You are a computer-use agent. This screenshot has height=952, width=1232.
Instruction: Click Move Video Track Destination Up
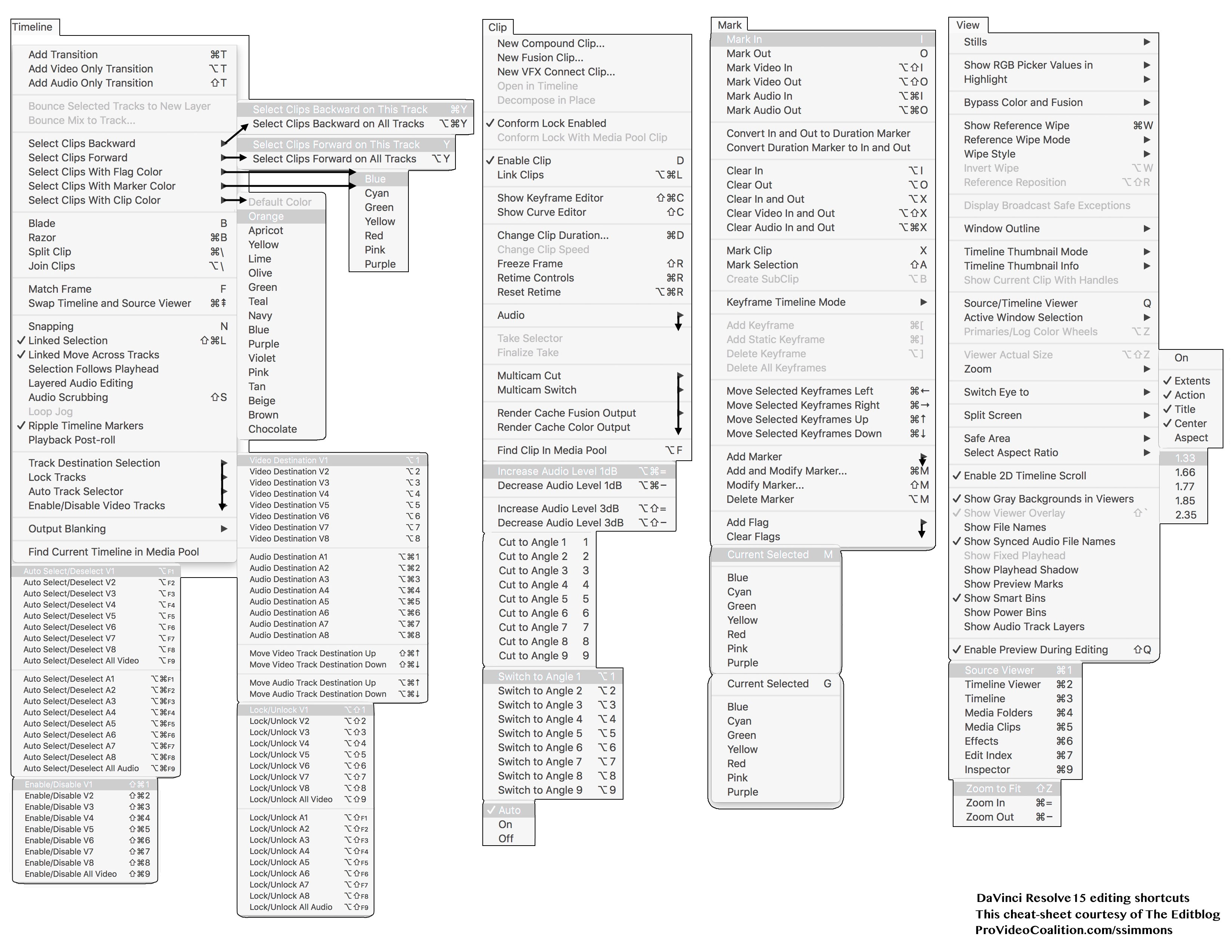pos(332,653)
